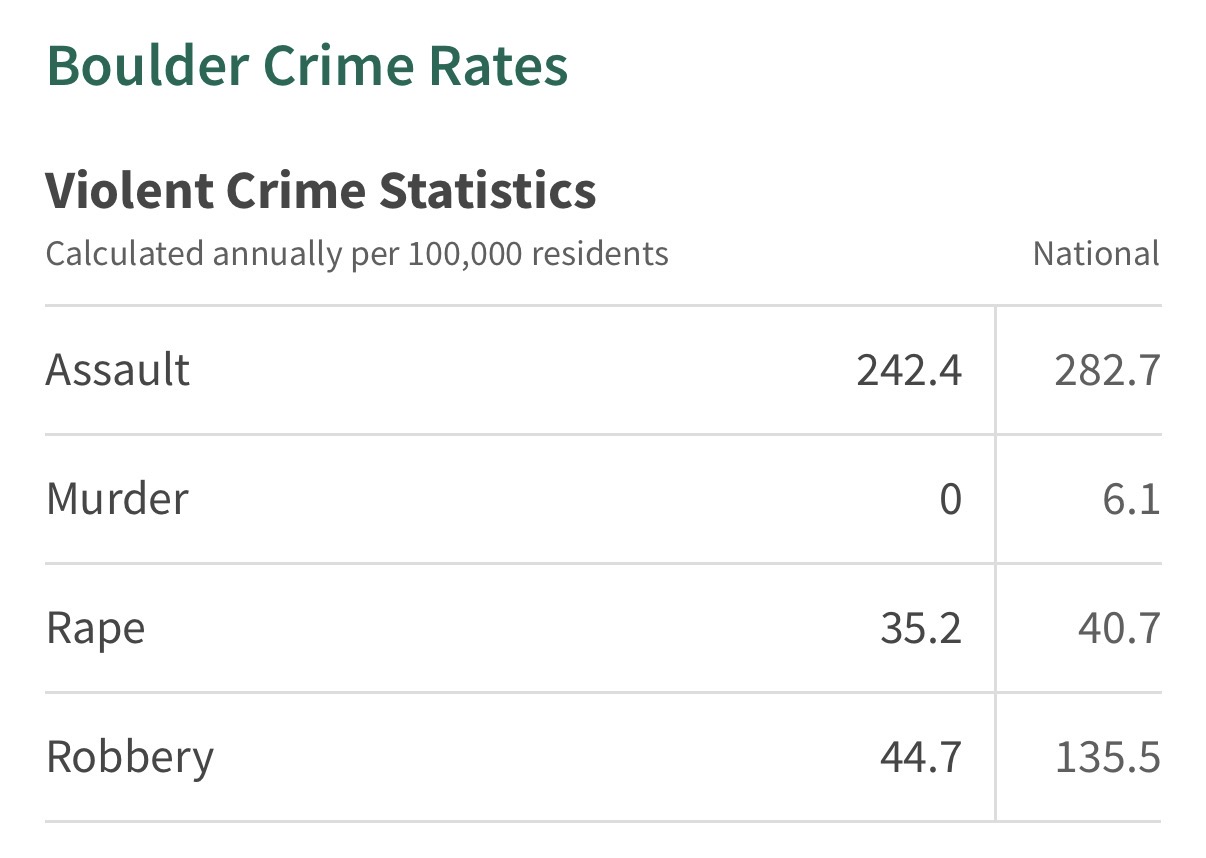Click the word Boulder in the heading

(x=147, y=66)
